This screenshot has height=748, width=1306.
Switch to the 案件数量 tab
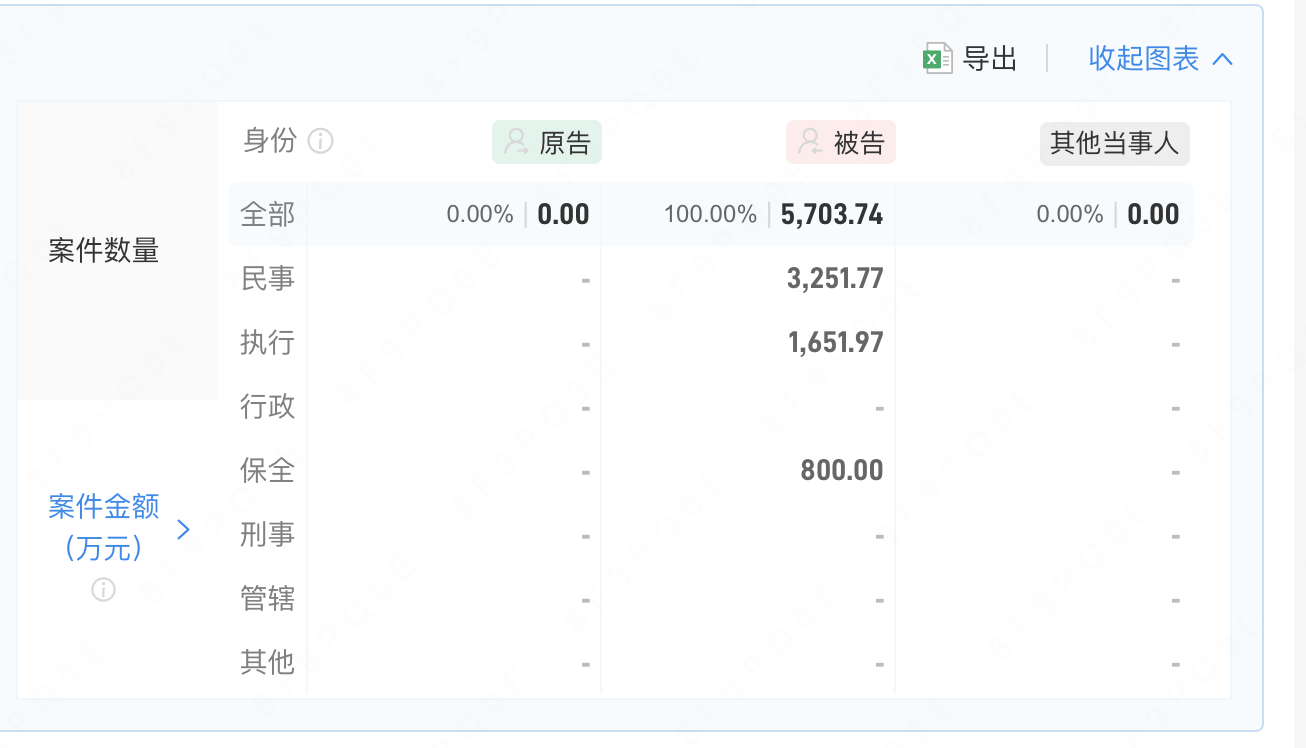point(104,251)
